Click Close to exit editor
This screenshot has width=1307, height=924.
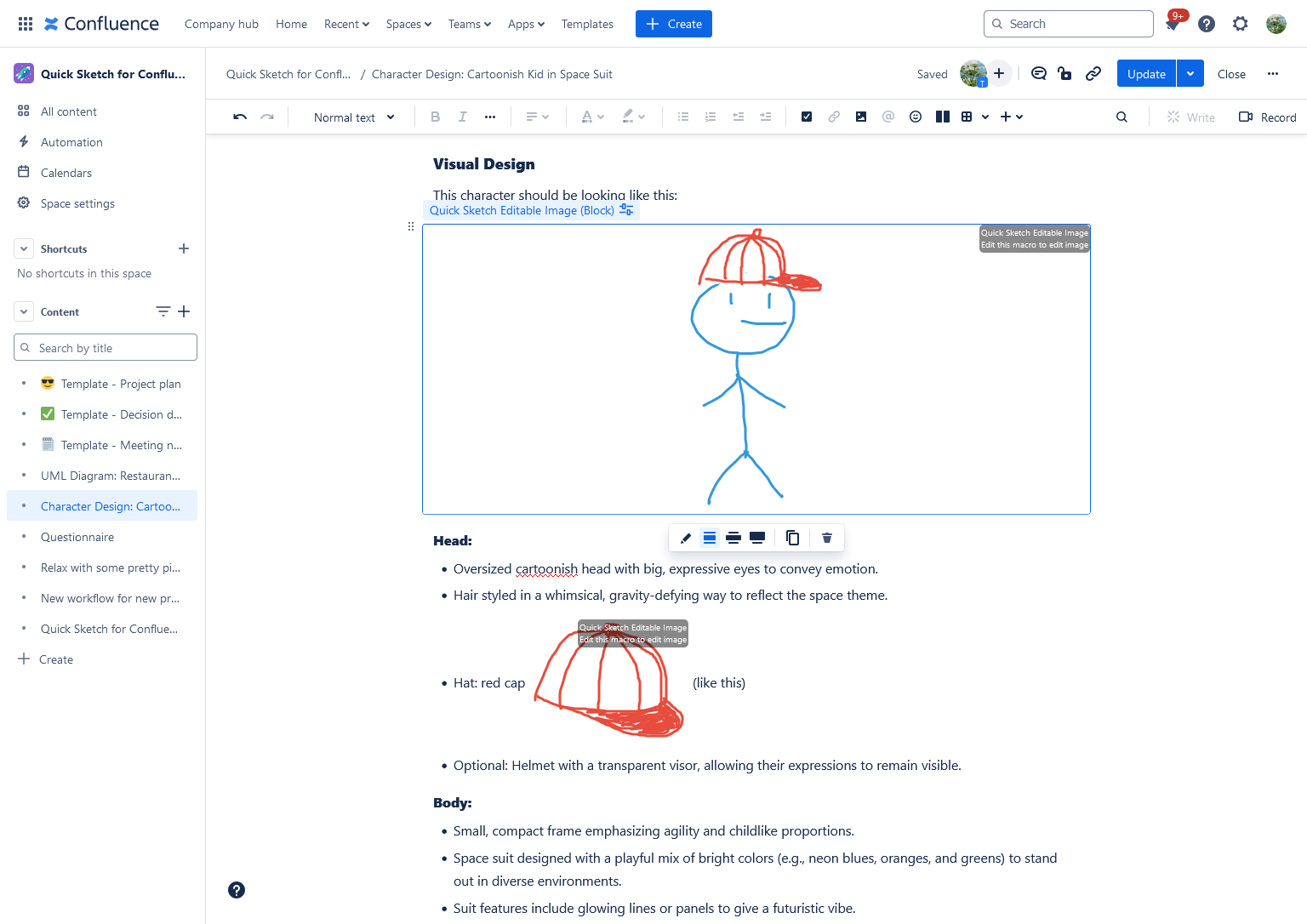pyautogui.click(x=1231, y=74)
